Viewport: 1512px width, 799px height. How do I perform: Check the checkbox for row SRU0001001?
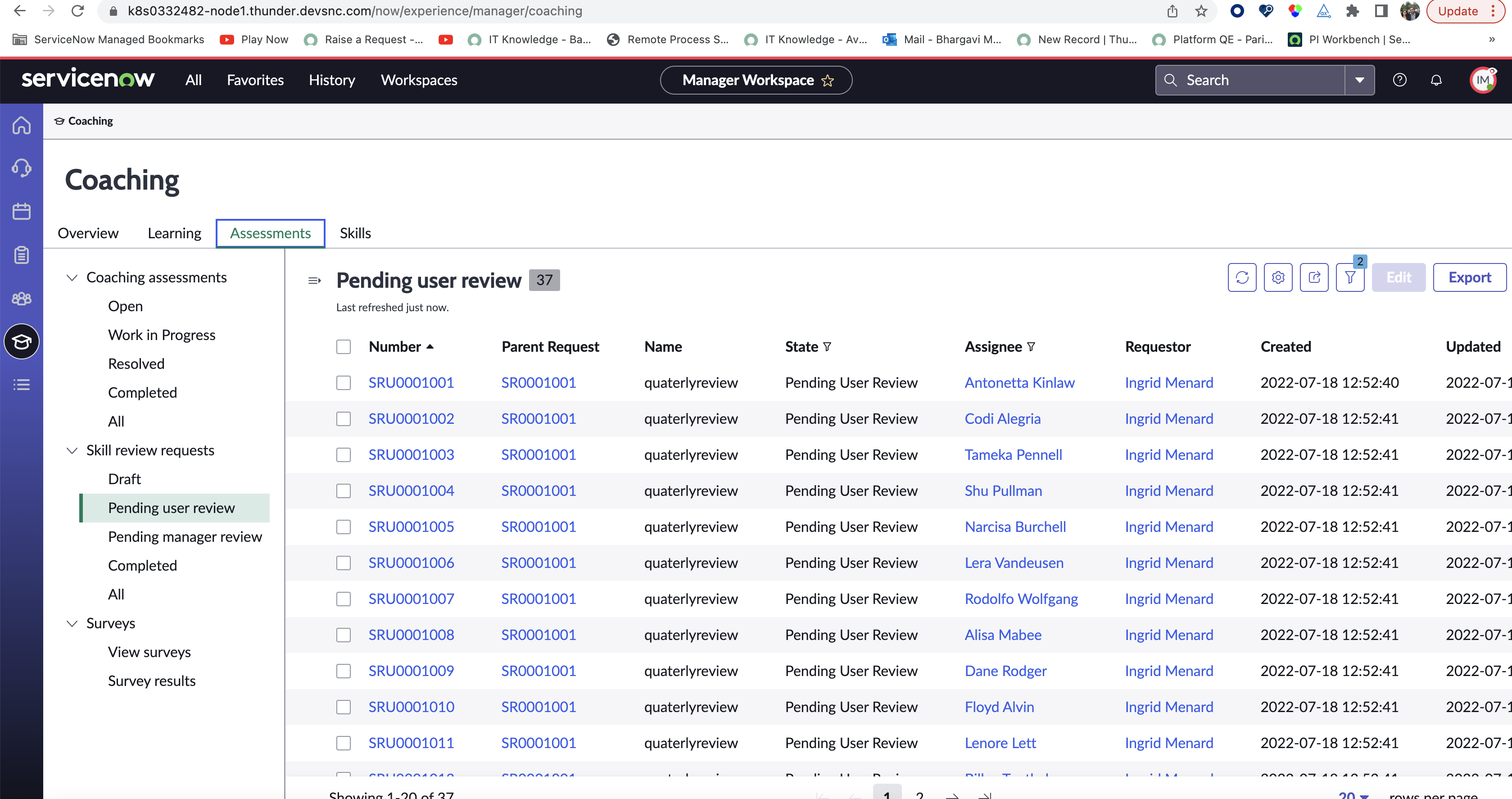344,383
